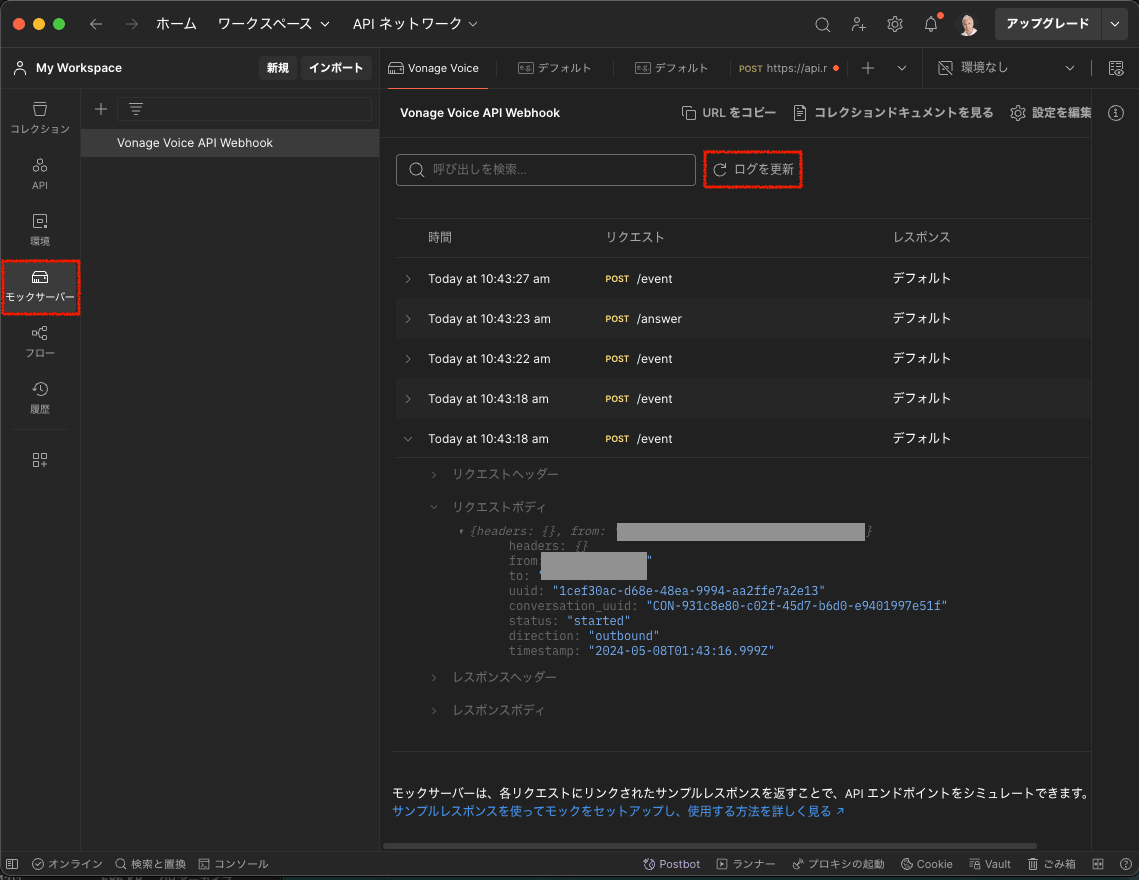Select the 環境 icon in the left sidebar
Image resolution: width=1139 pixels, height=880 pixels.
tap(40, 229)
